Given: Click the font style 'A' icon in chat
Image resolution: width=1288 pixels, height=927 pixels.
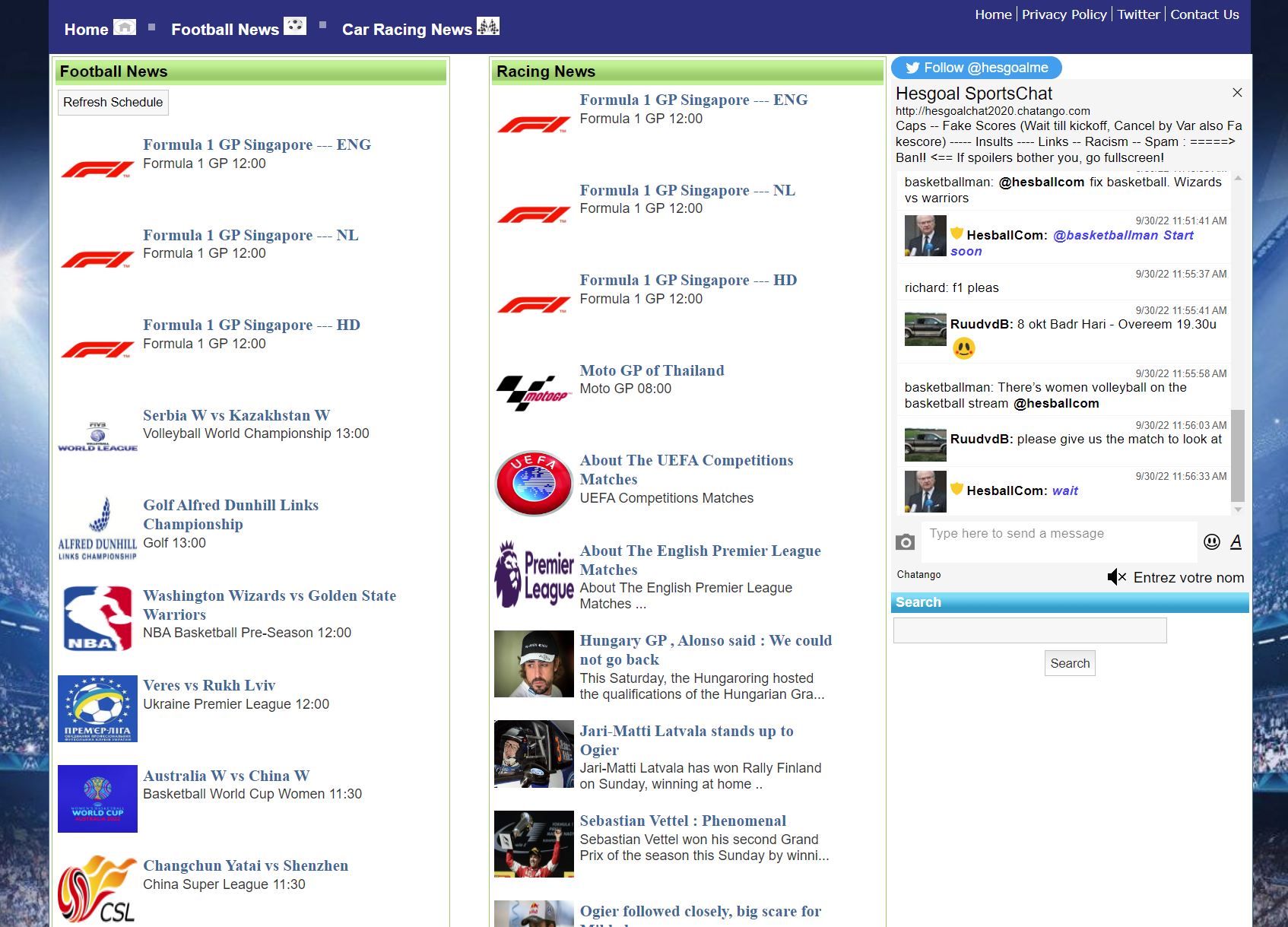Looking at the screenshot, I should click(1236, 541).
